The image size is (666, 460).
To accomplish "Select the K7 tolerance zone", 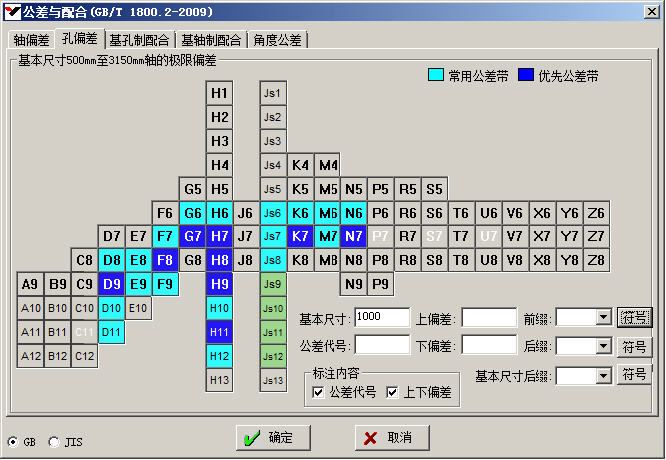I will (x=300, y=236).
